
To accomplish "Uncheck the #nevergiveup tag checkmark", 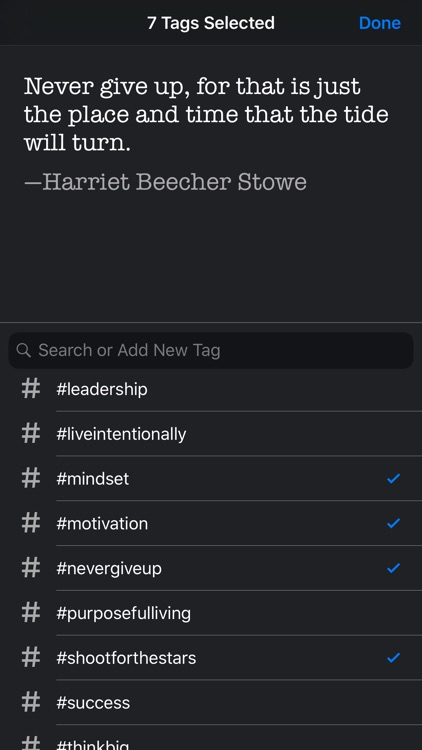I will click(x=393, y=568).
